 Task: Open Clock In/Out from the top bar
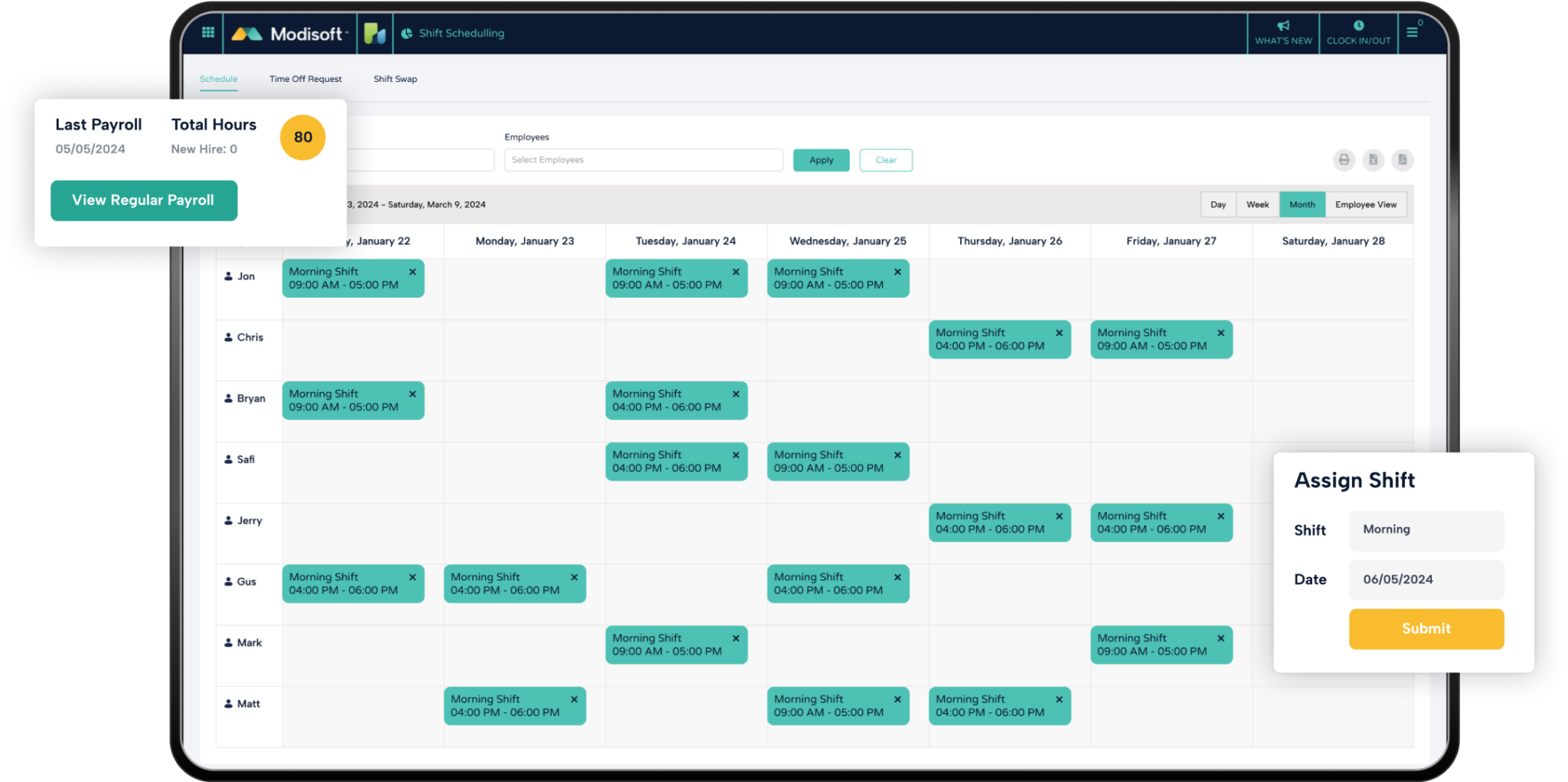(1358, 31)
